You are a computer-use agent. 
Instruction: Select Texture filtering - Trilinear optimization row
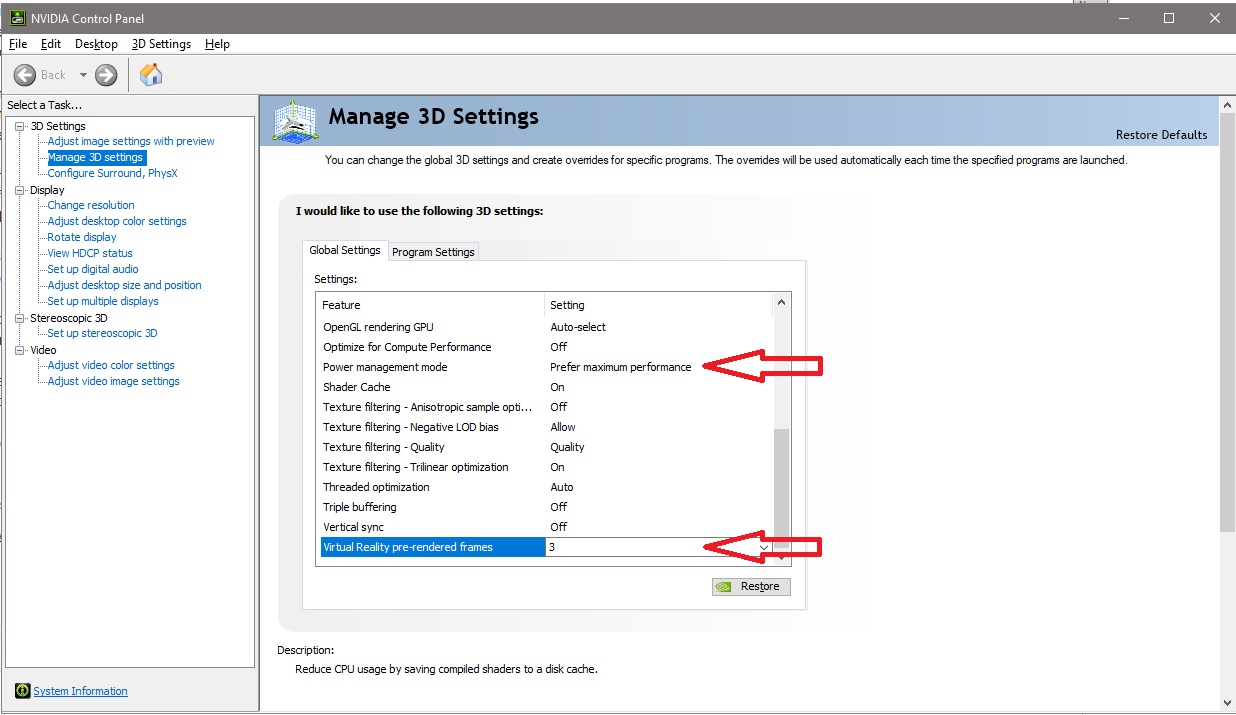(546, 467)
